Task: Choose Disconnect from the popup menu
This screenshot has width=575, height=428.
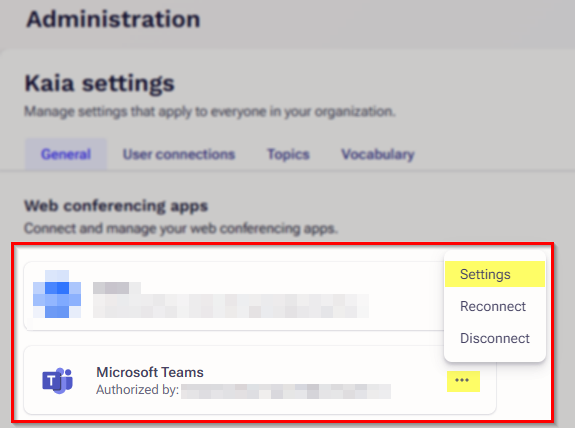Action: coord(494,338)
